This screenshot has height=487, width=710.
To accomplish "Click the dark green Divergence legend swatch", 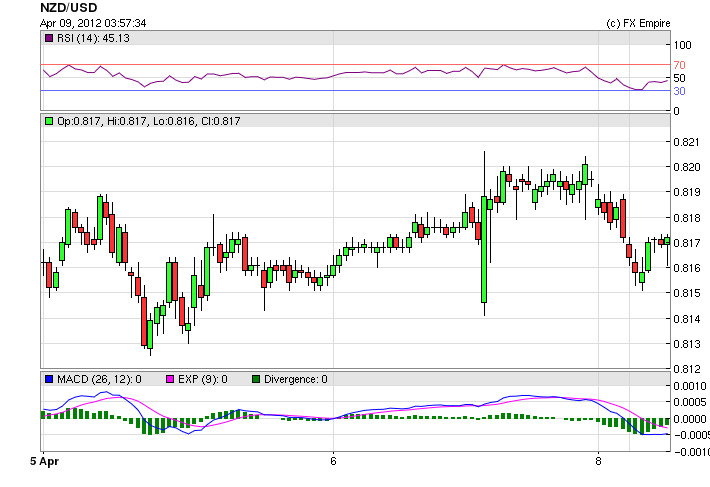I will click(256, 379).
